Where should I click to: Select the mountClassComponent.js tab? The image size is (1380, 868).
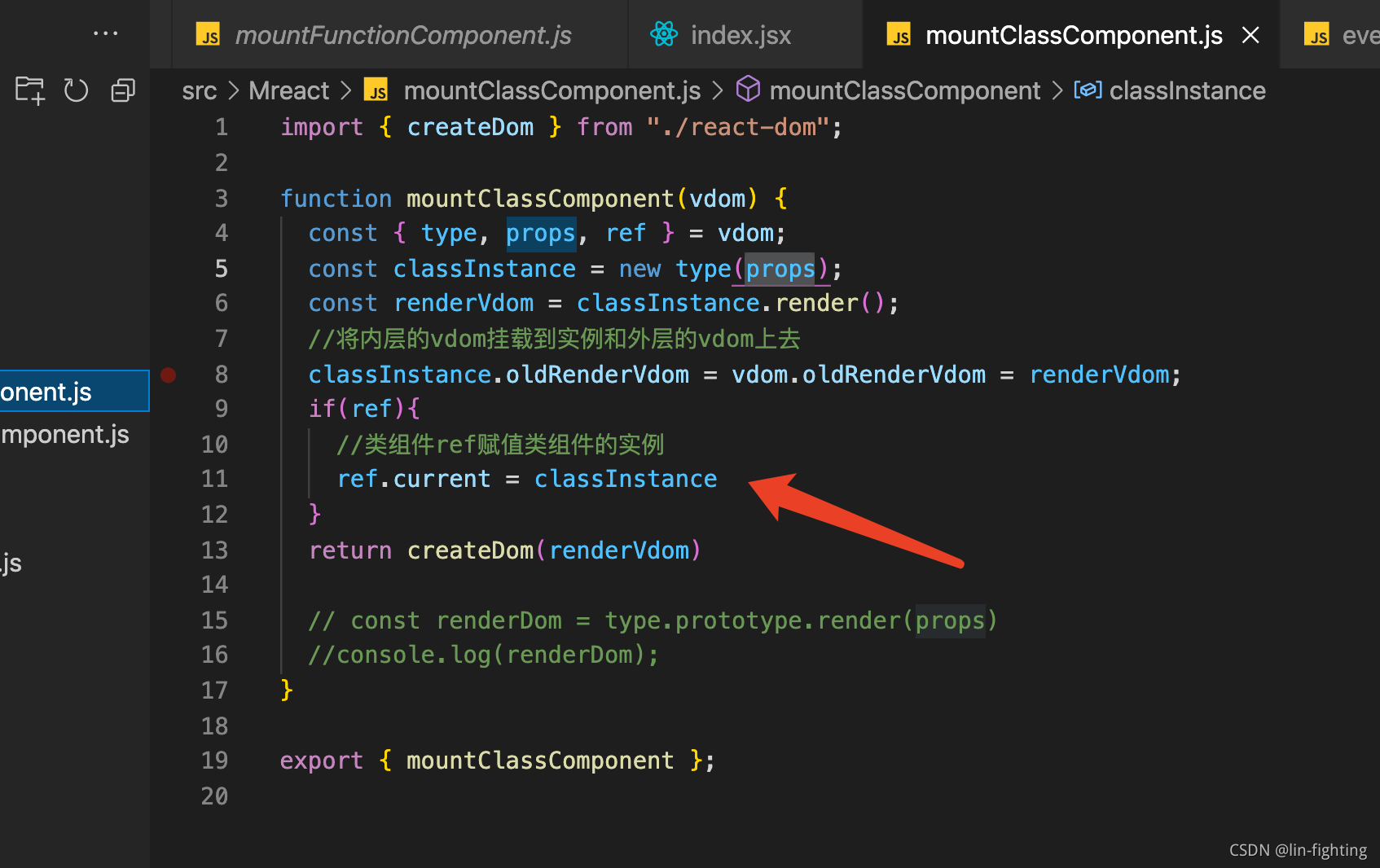pyautogui.click(x=1073, y=35)
